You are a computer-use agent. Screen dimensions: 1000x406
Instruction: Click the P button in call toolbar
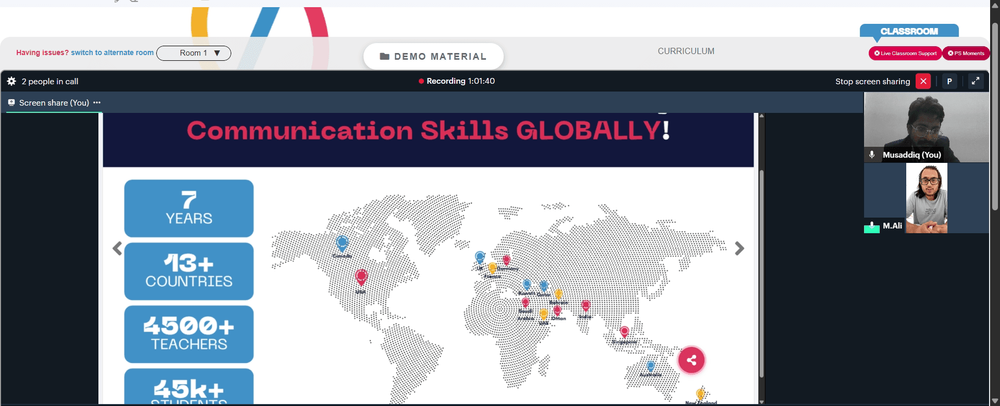point(949,82)
